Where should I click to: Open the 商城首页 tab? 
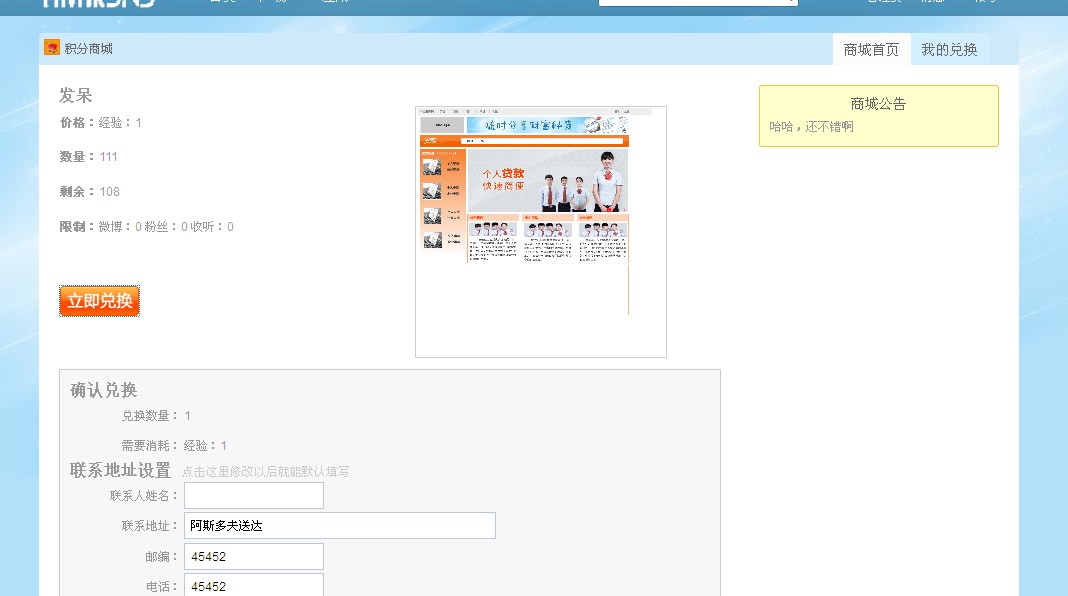871,50
